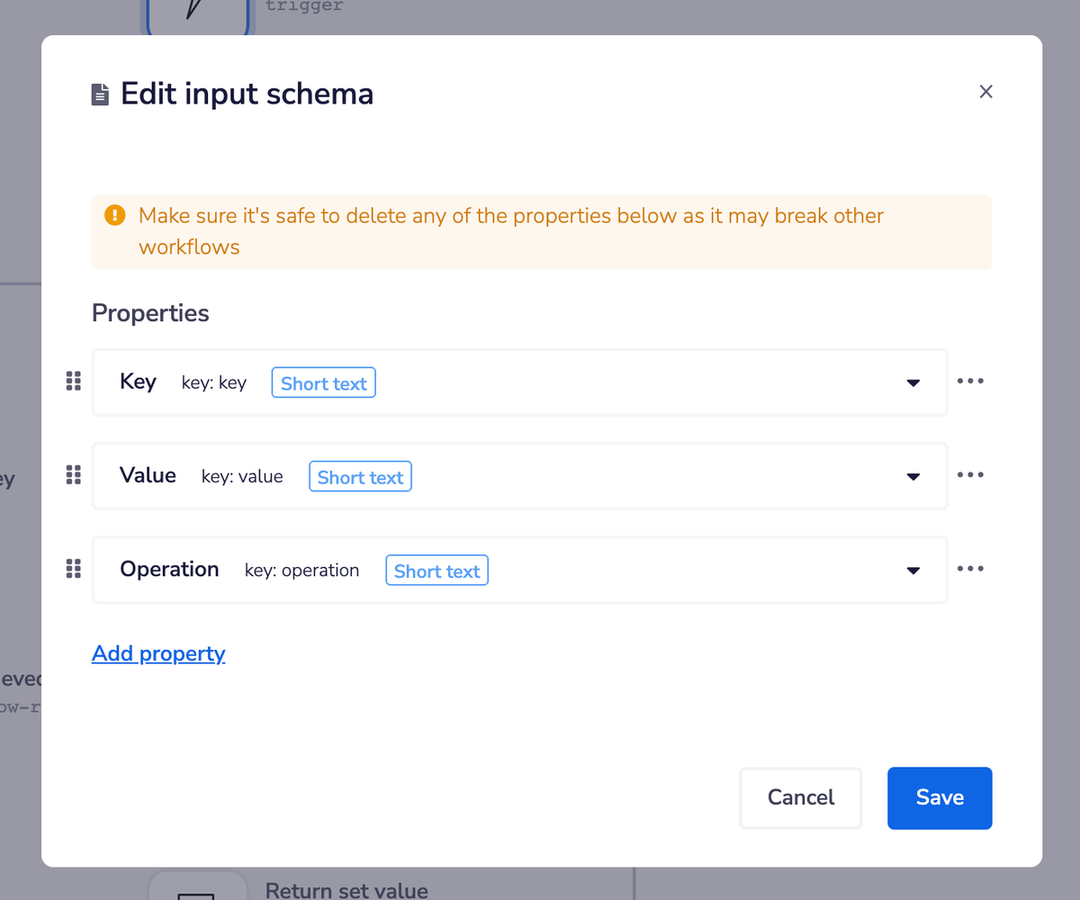Click the Short text badge on Value
Image resolution: width=1080 pixels, height=900 pixels.
click(x=360, y=478)
